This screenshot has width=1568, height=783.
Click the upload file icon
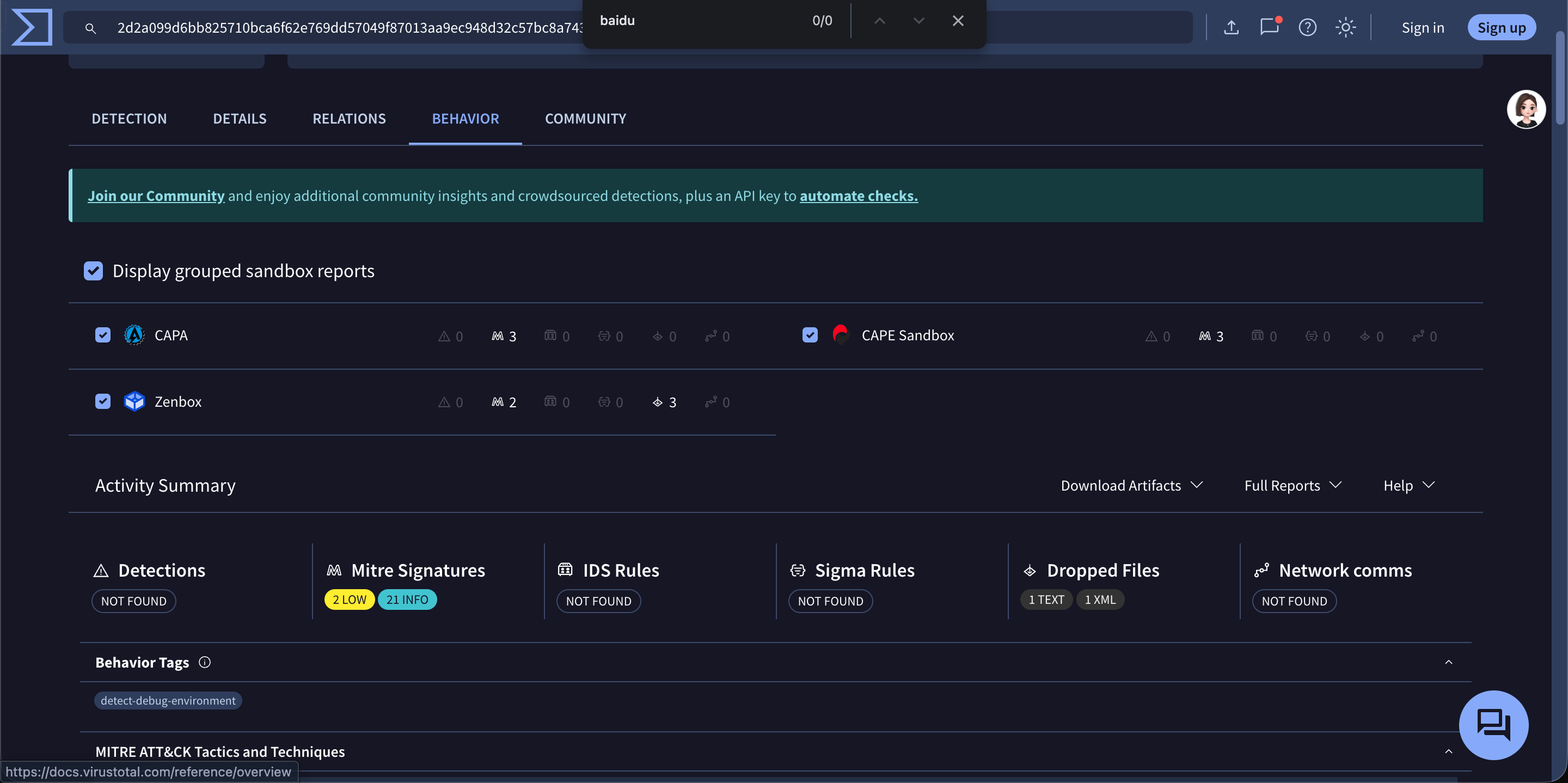[x=1231, y=27]
